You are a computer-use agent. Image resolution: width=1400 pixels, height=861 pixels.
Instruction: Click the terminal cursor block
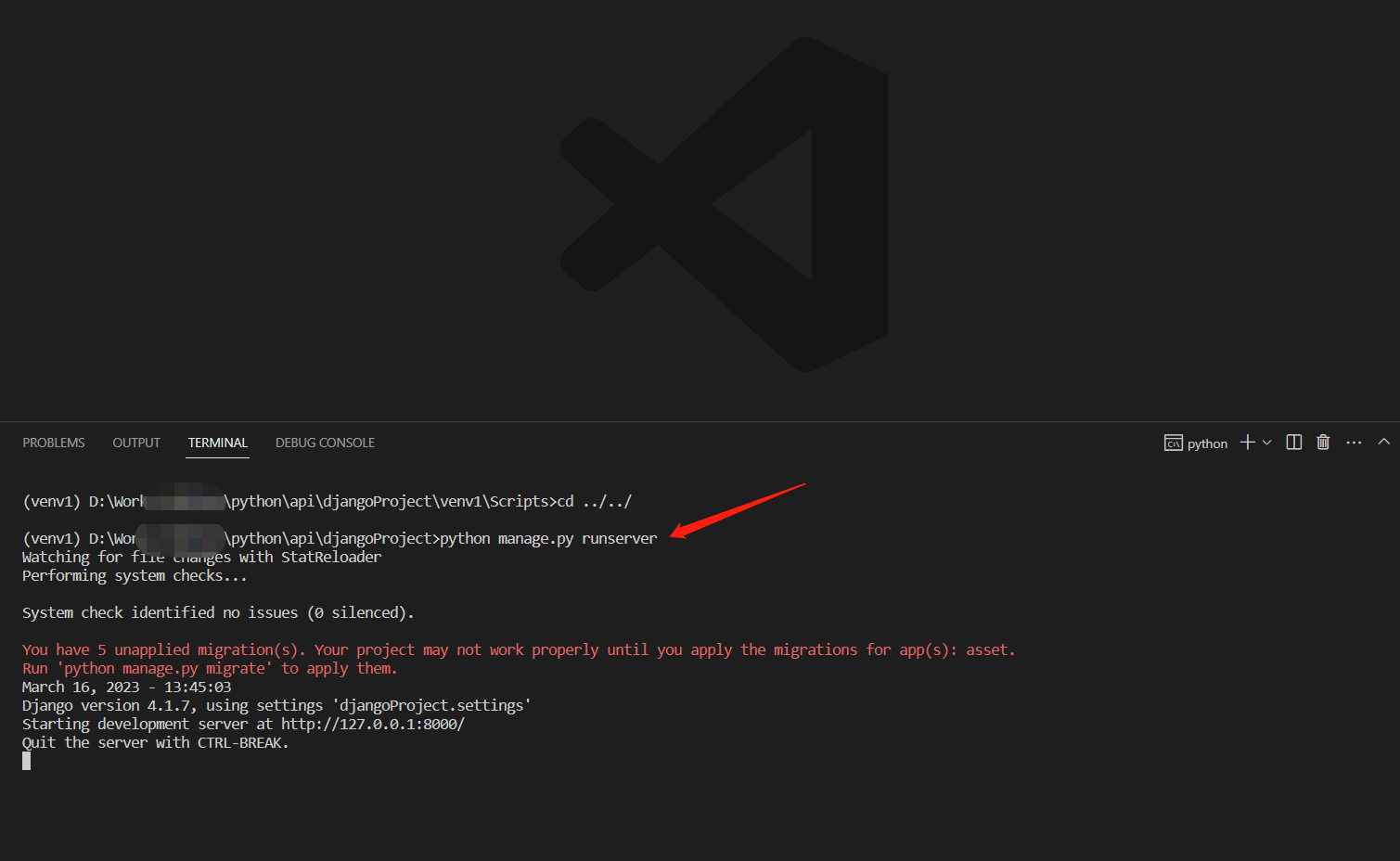pyautogui.click(x=26, y=761)
